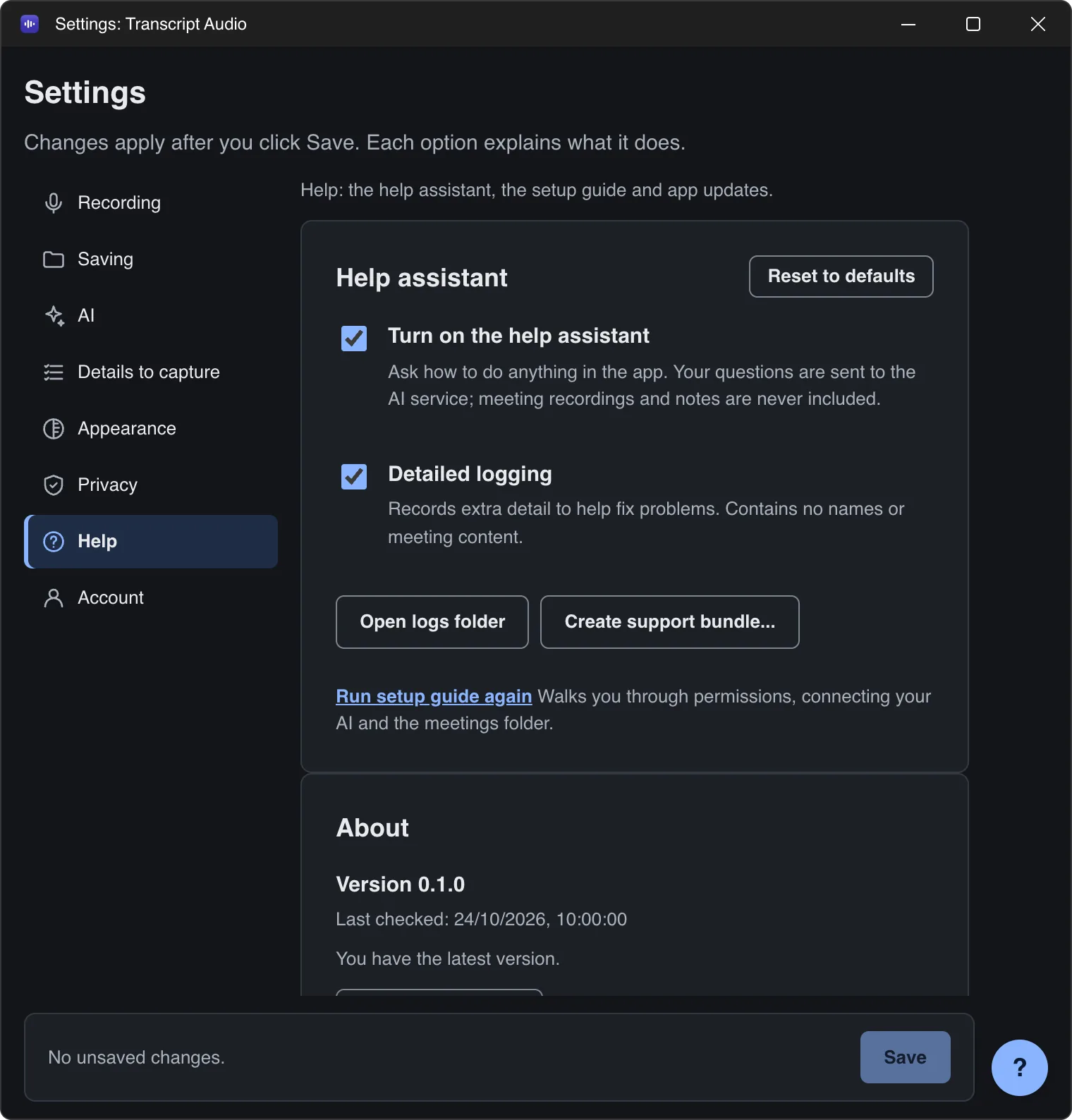Click Create support bundle... button
1072x1120 pixels.
tap(670, 622)
